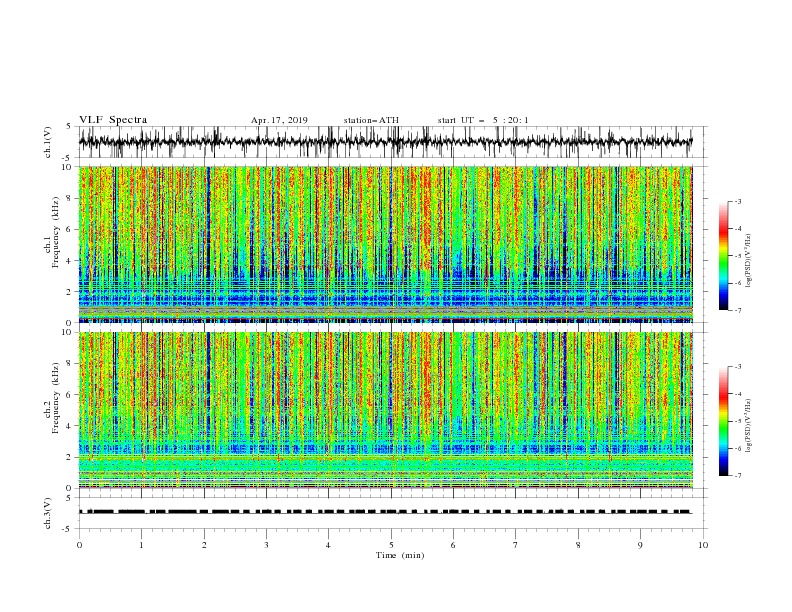Image resolution: width=792 pixels, height=612 pixels.
Task: Click the time axis tick label "4"
Action: tap(328, 545)
